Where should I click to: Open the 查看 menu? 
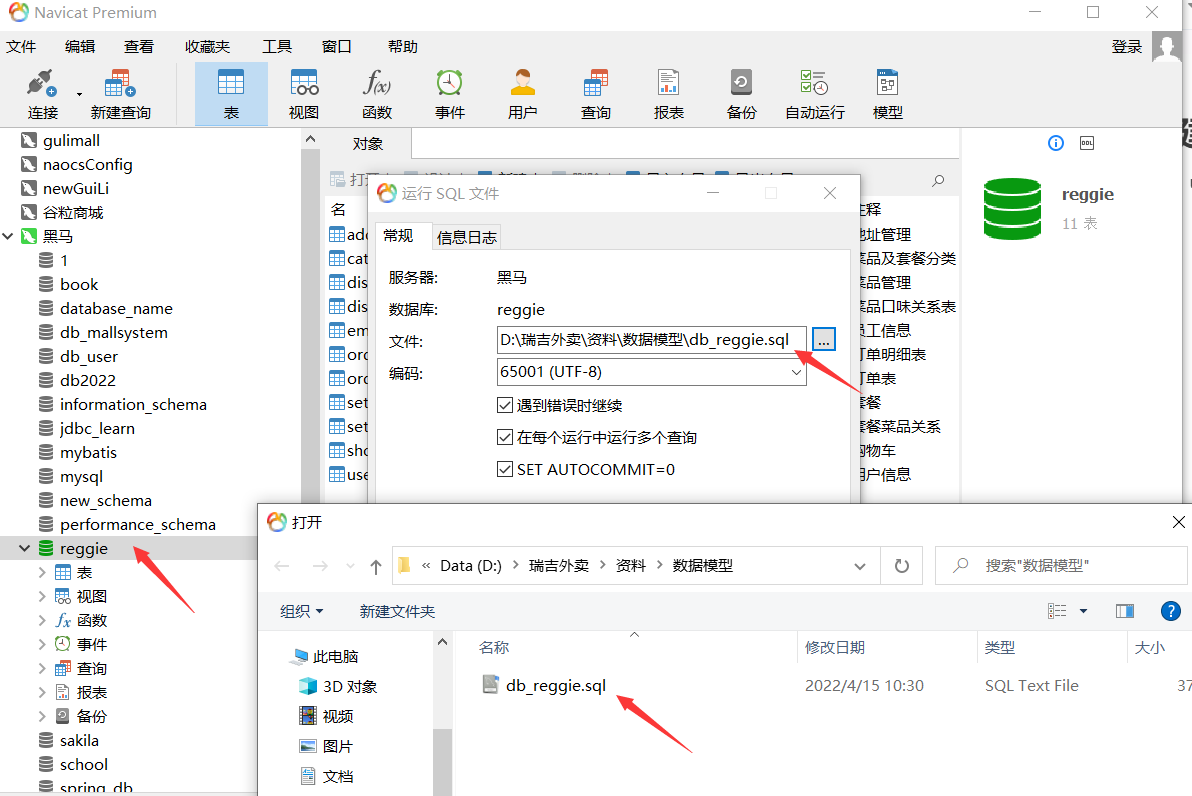point(138,47)
